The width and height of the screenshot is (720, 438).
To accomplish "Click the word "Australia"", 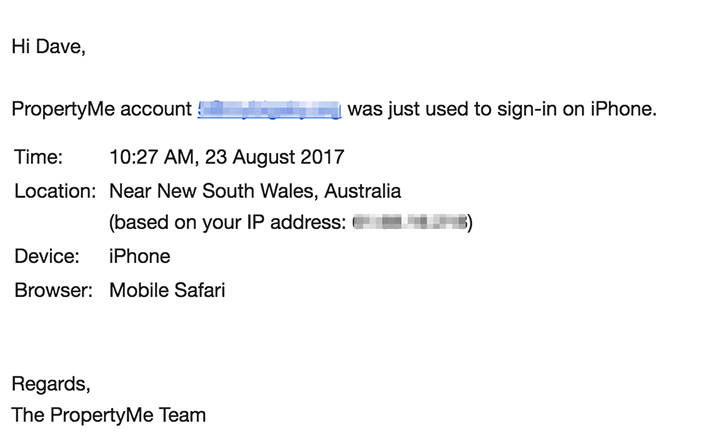I will tap(364, 190).
